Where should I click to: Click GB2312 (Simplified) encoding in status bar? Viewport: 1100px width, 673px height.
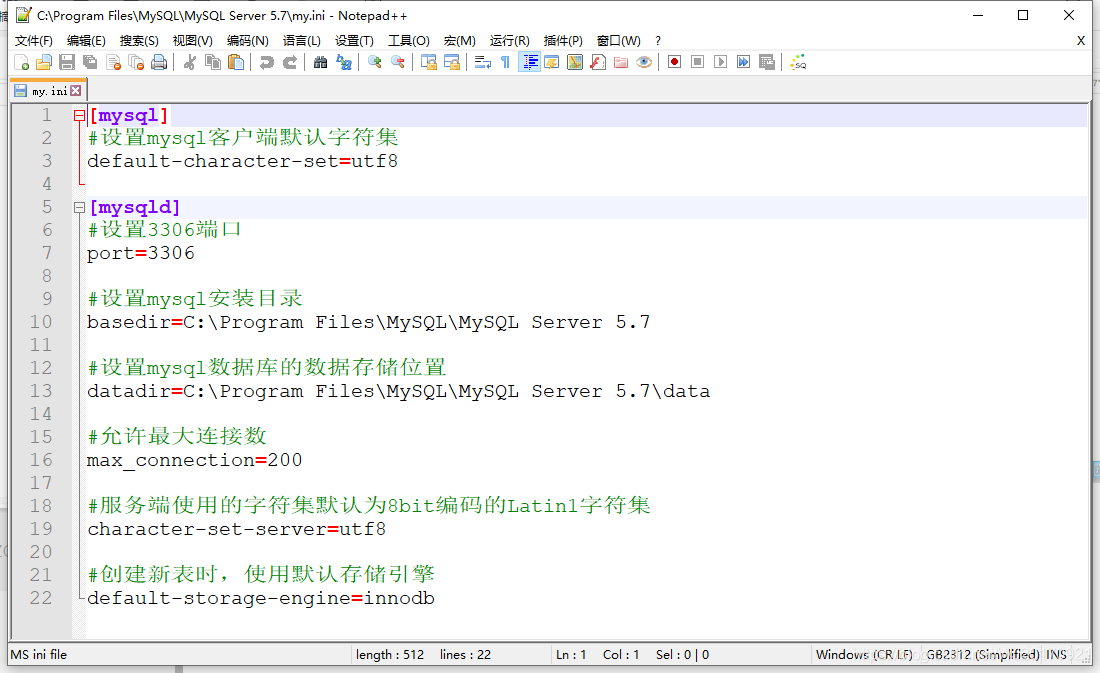982,655
